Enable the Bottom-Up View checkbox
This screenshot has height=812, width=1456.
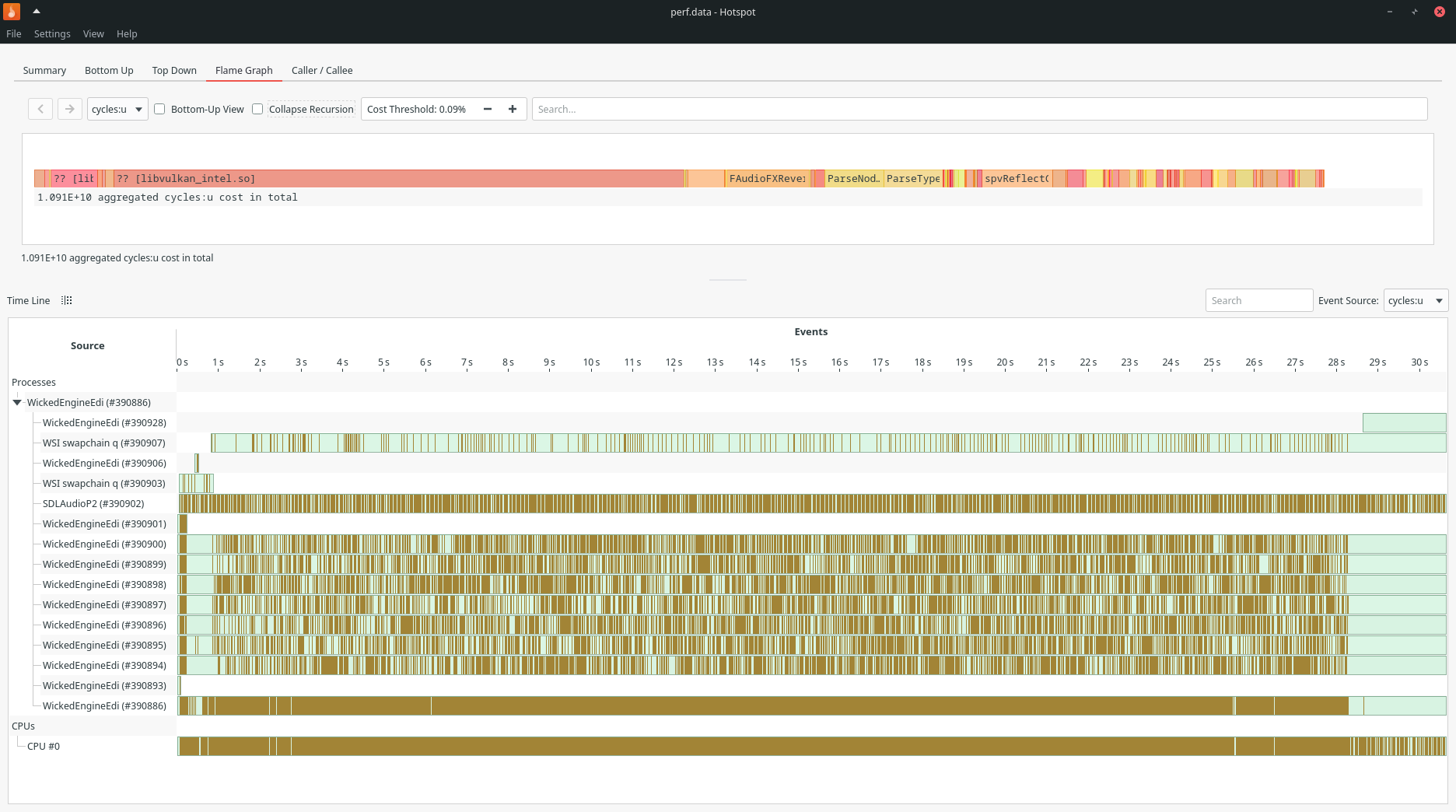[x=159, y=109]
